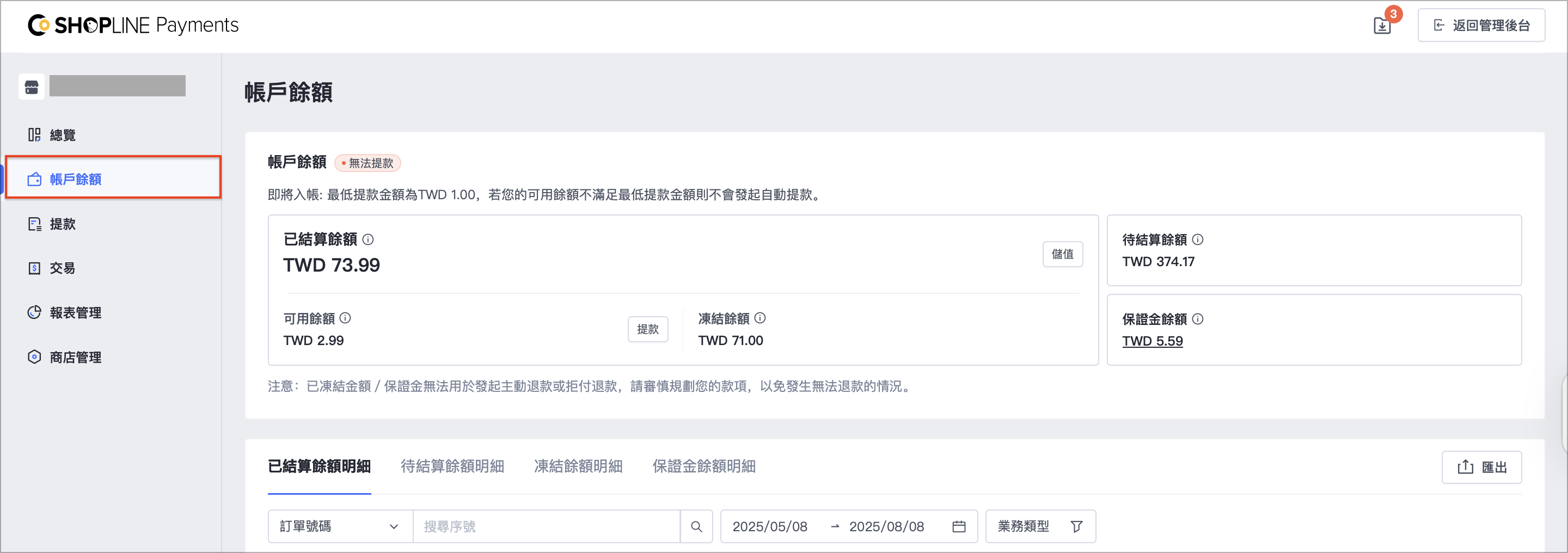
Task: Click the 提款 button beside 可用餘額
Action: coord(648,329)
